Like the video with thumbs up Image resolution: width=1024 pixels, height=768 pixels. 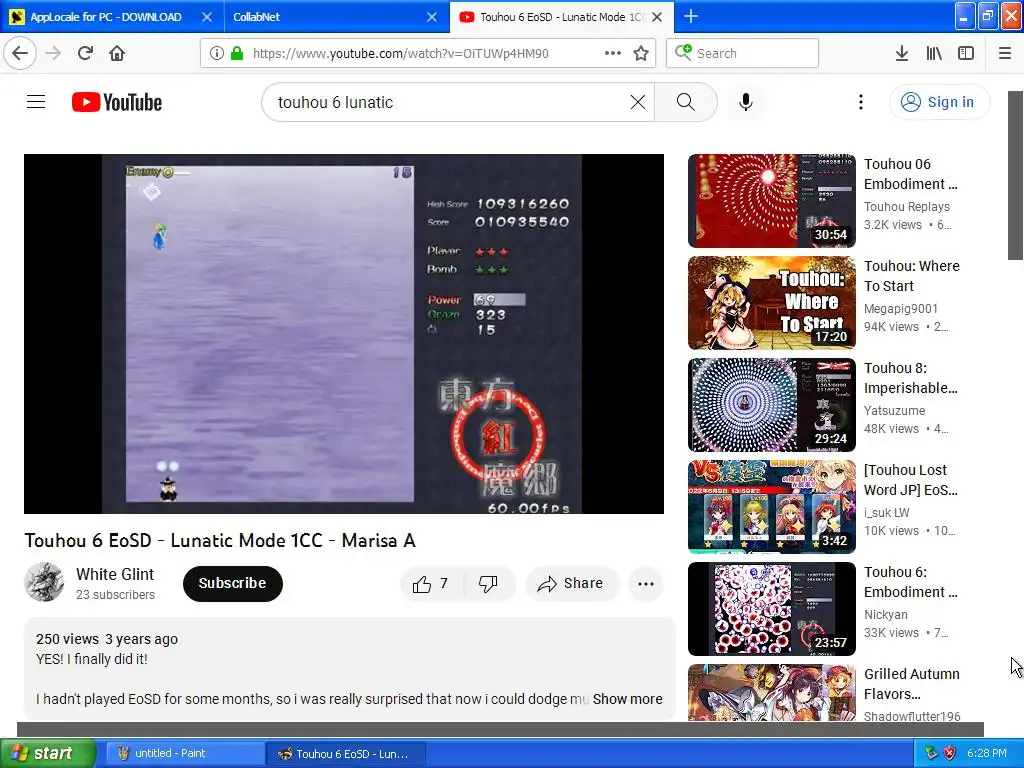[432, 583]
